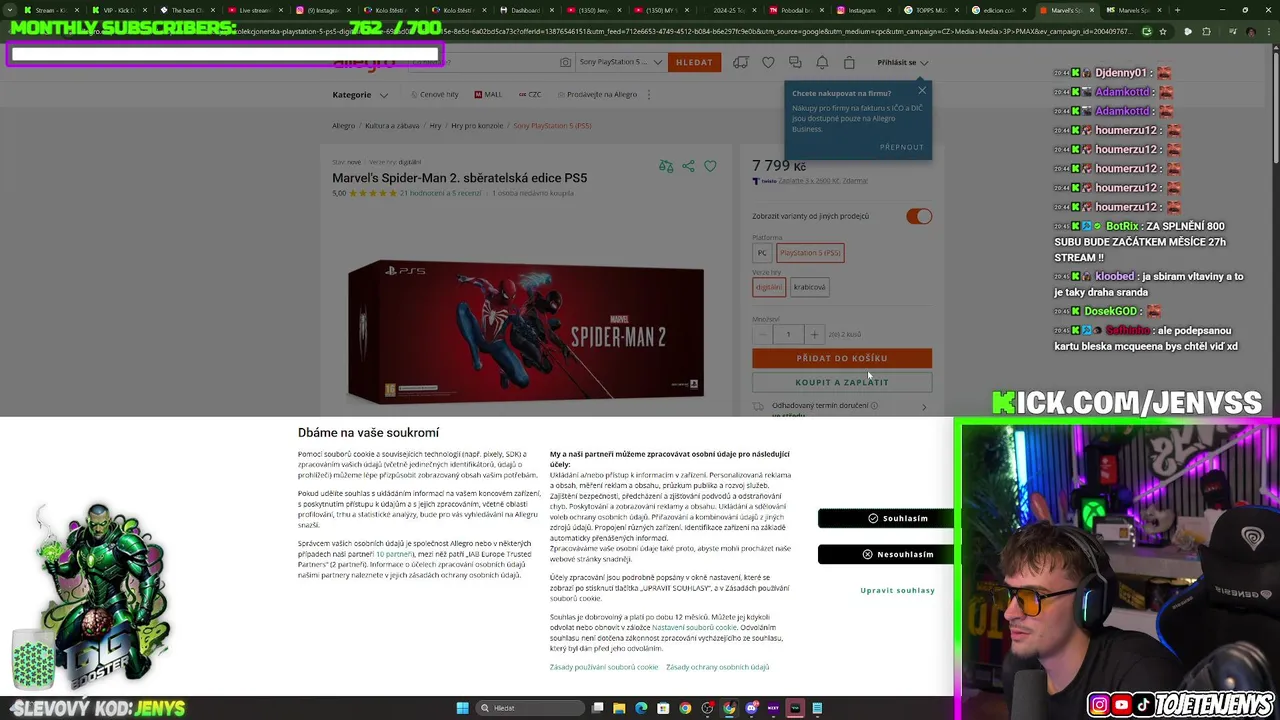Open Task View icon on taskbar
The image size is (1280, 720).
point(597,708)
